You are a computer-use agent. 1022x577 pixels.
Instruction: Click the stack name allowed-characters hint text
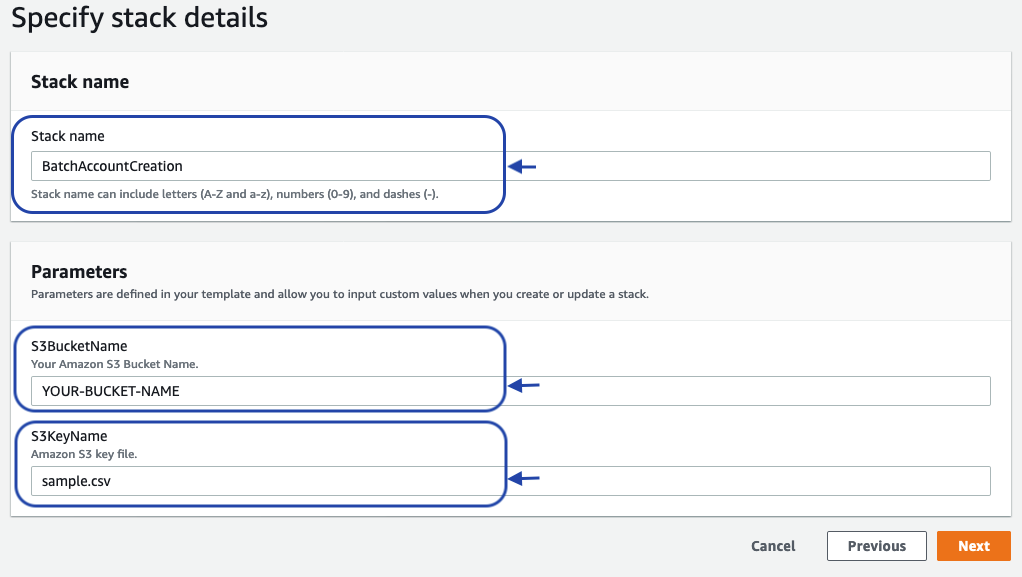pos(235,194)
